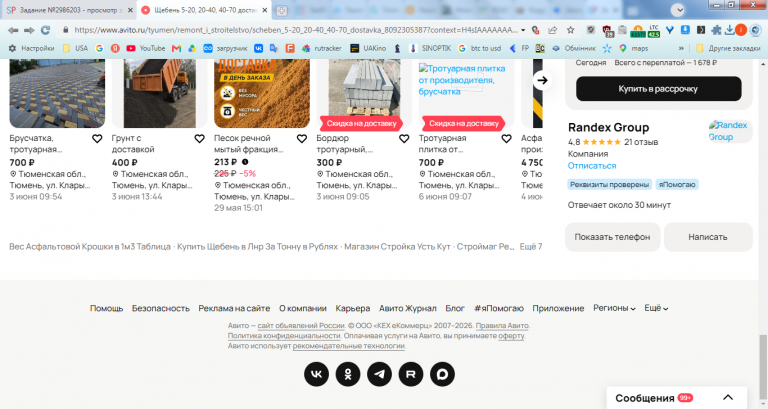Open browser downloads arrow icon
The height and width of the screenshot is (409, 768).
coord(729,30)
